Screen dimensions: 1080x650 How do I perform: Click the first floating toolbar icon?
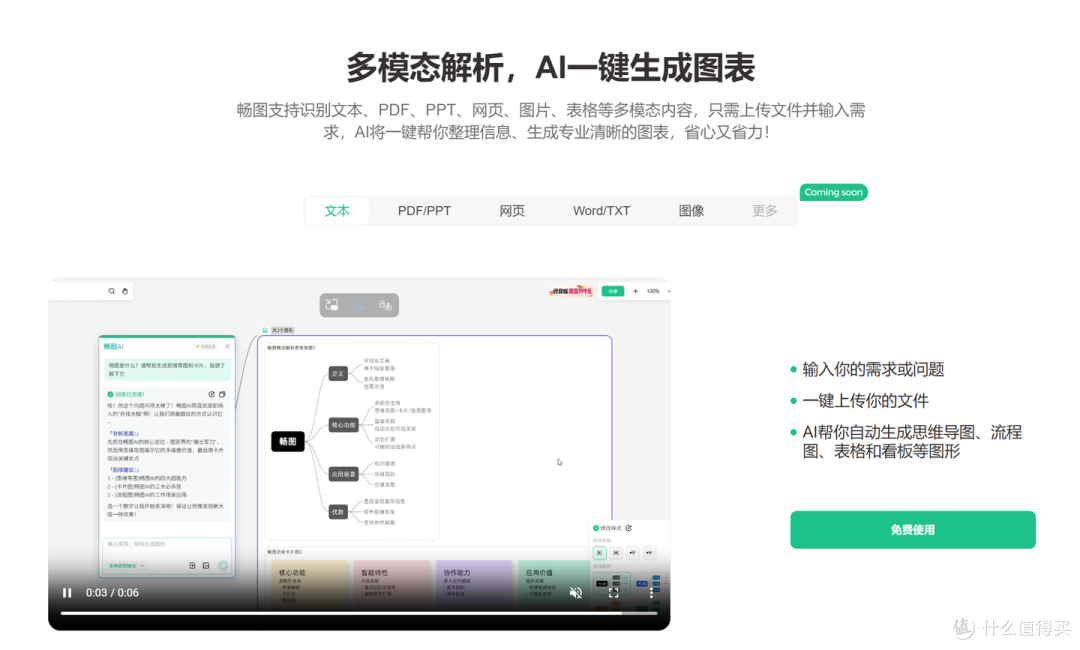[x=332, y=304]
